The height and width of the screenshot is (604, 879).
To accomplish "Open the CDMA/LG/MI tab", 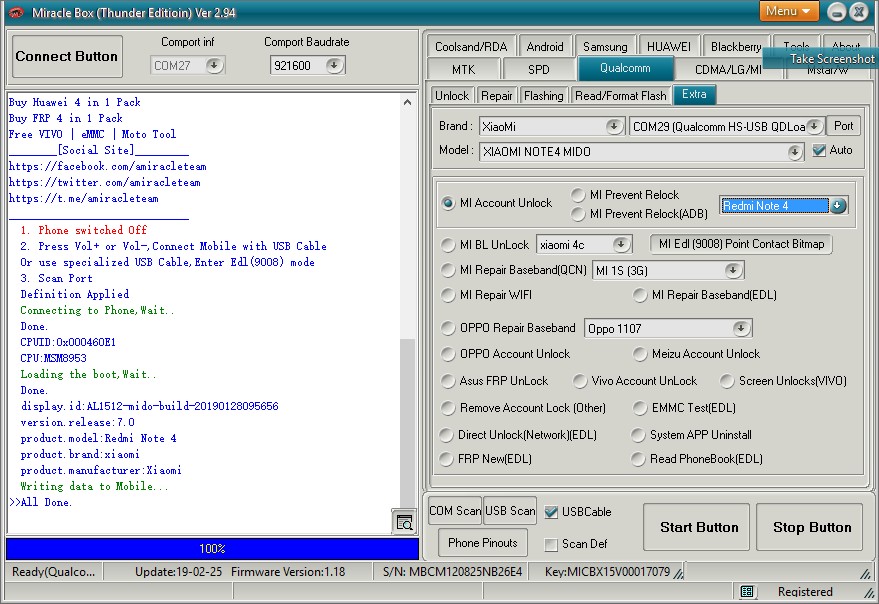I will coord(728,70).
